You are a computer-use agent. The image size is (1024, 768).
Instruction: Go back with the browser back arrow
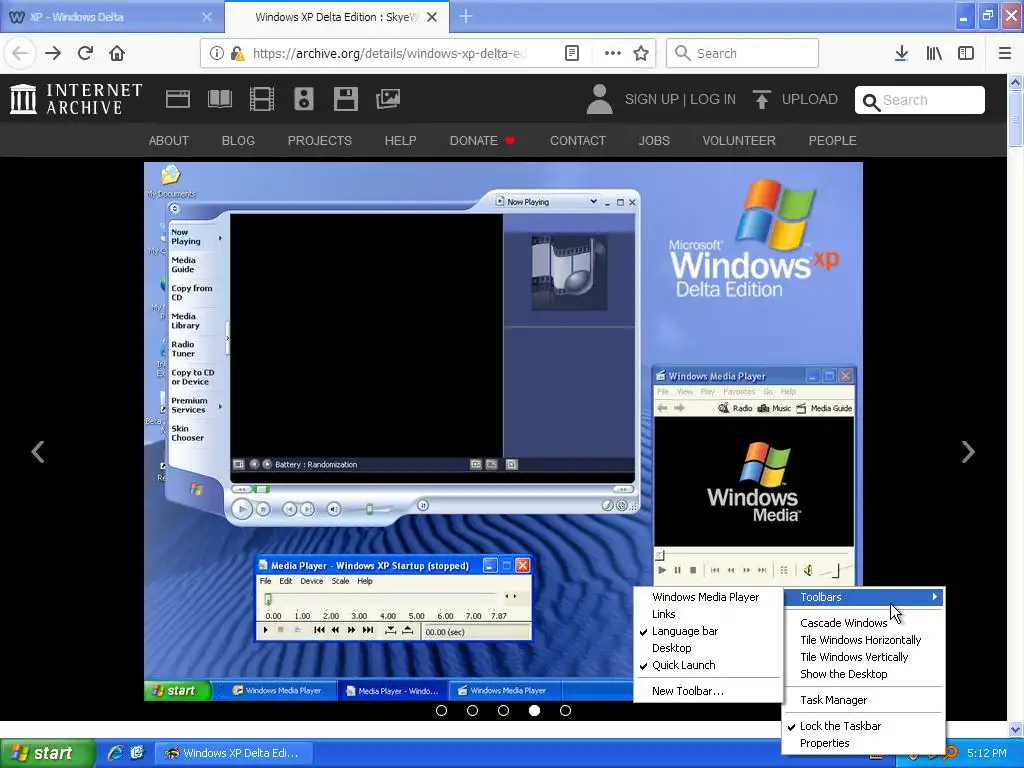tap(20, 53)
